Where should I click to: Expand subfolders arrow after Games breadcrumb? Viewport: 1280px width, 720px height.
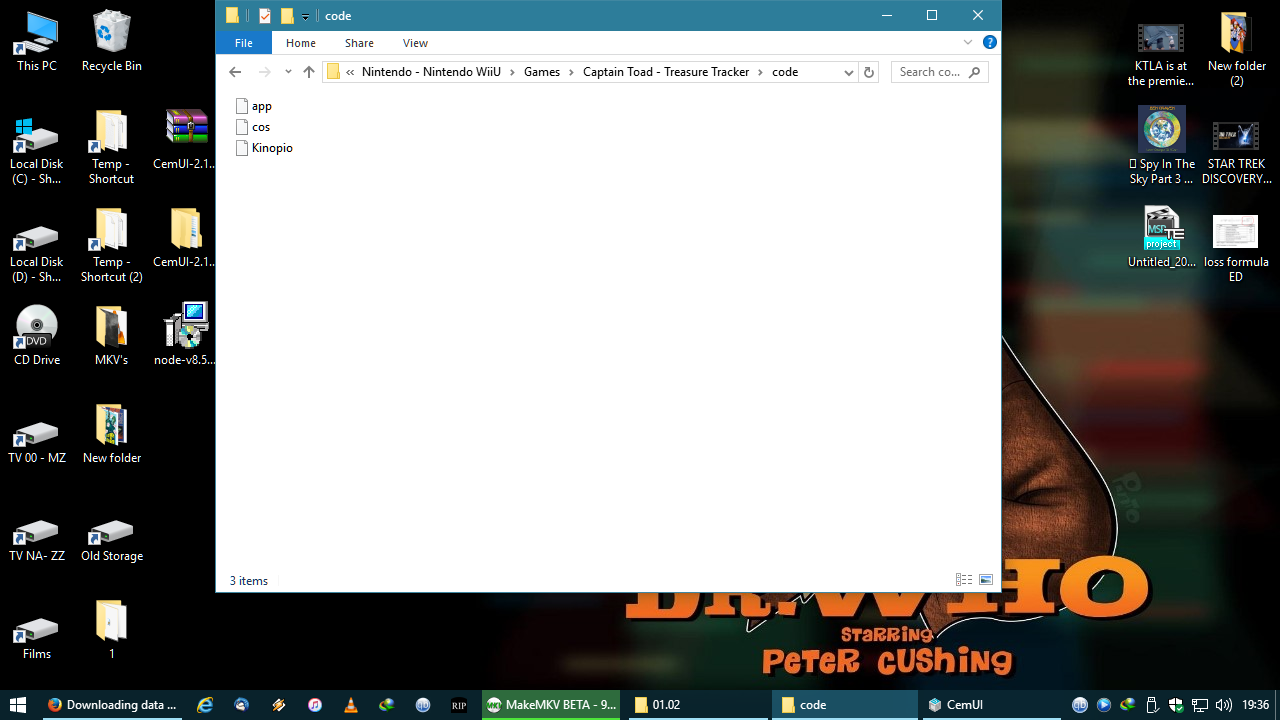[x=572, y=72]
